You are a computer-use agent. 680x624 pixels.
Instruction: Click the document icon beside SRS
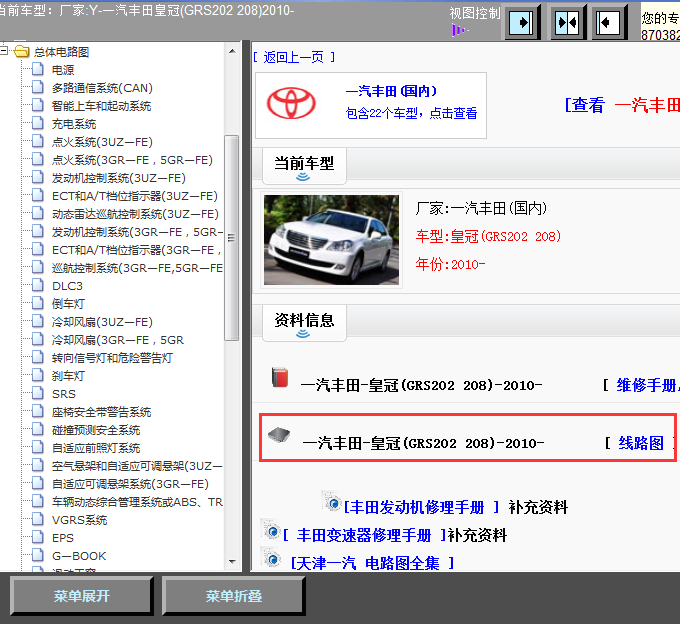[38, 393]
